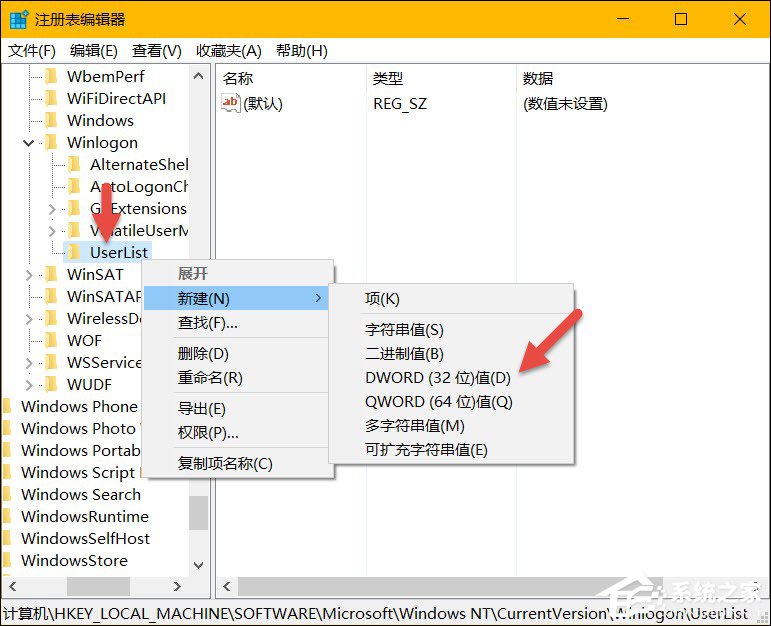Image resolution: width=771 pixels, height=626 pixels.
Task: Click the 类型 column header
Action: [x=387, y=78]
